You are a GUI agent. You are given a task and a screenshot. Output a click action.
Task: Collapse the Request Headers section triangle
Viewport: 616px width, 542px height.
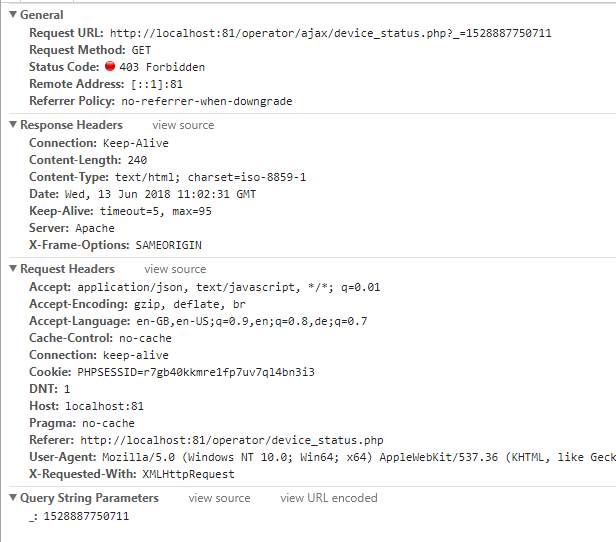(12, 269)
